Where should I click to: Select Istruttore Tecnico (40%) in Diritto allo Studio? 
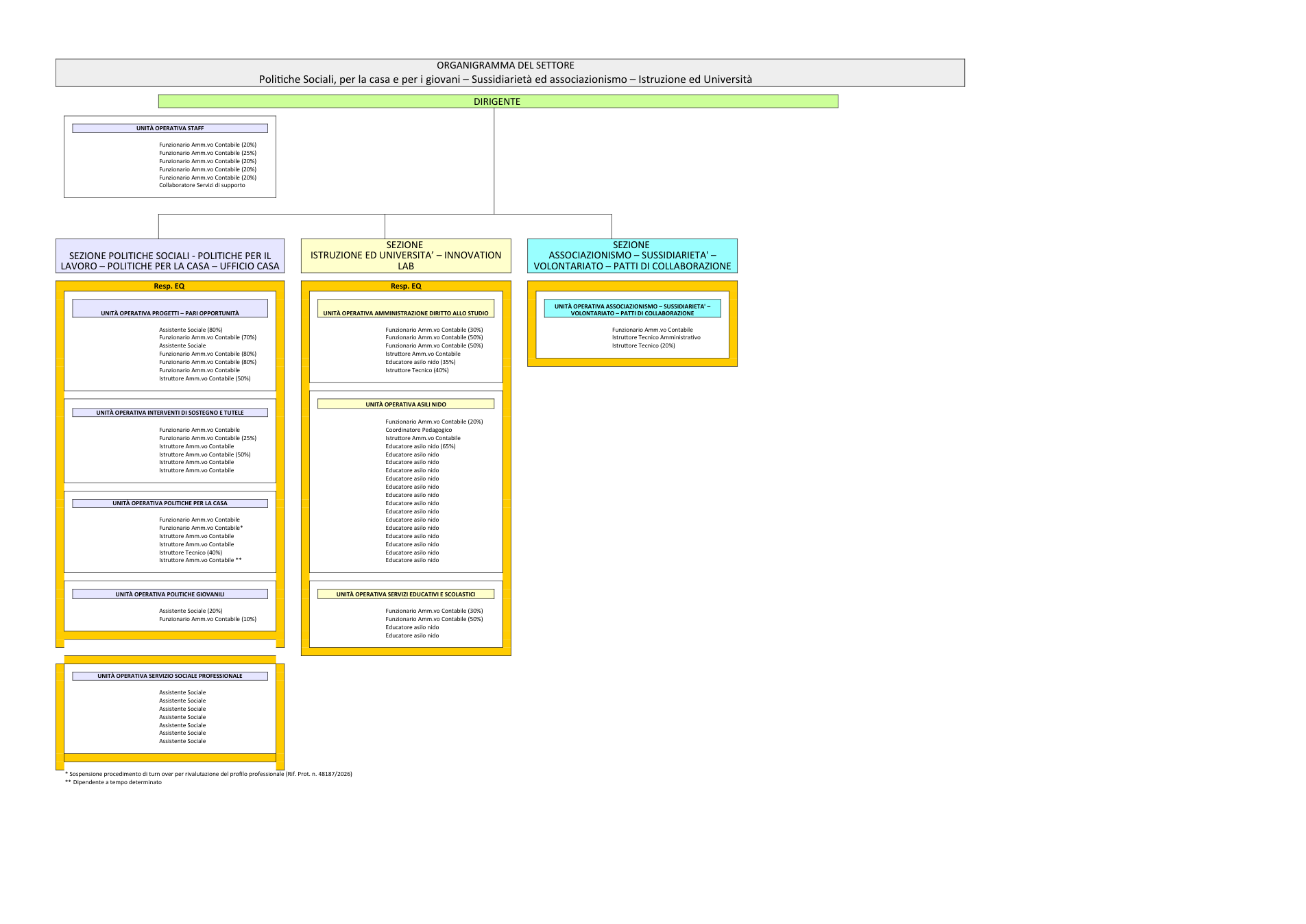click(x=417, y=370)
